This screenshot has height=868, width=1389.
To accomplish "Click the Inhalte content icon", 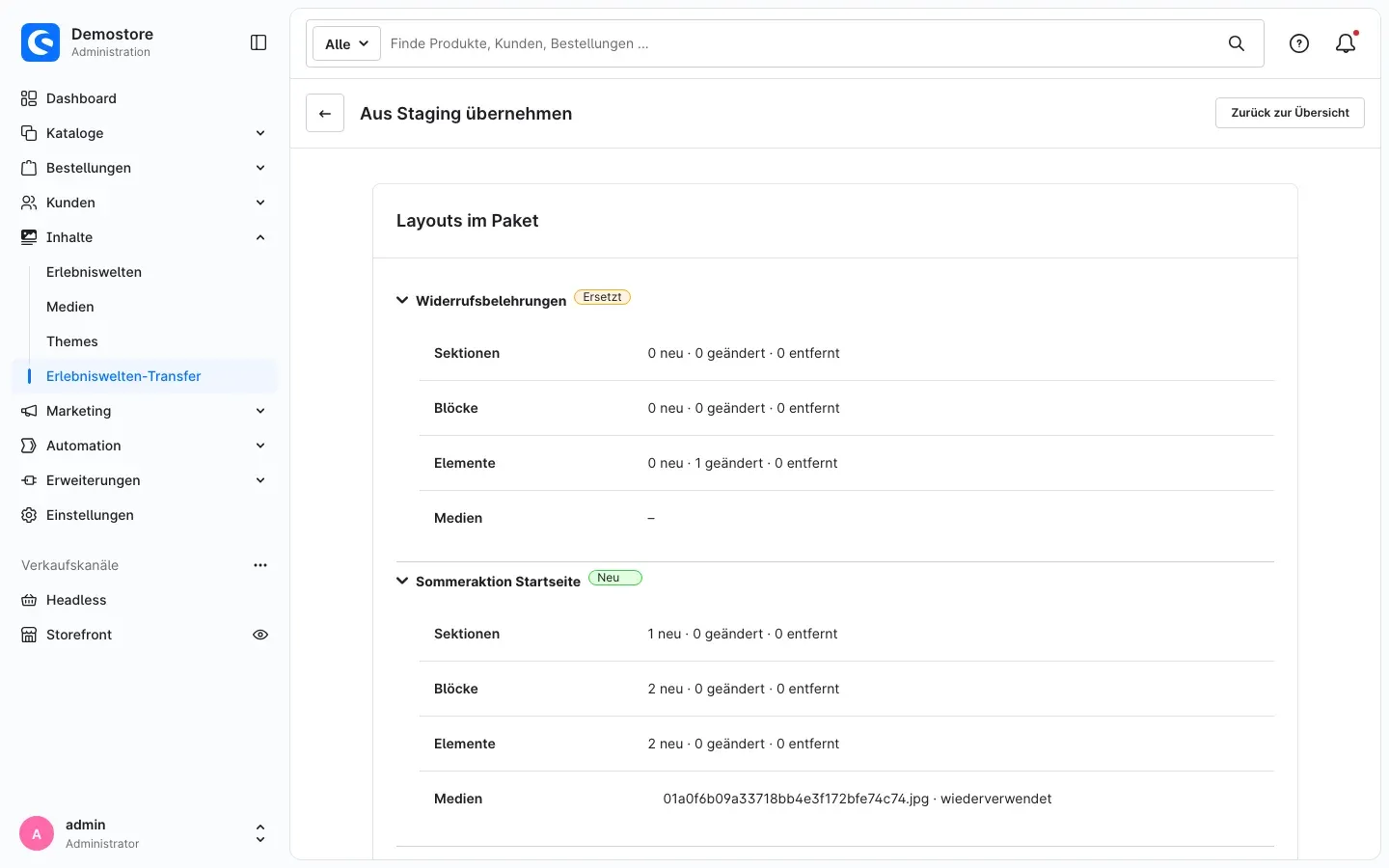I will coord(29,237).
